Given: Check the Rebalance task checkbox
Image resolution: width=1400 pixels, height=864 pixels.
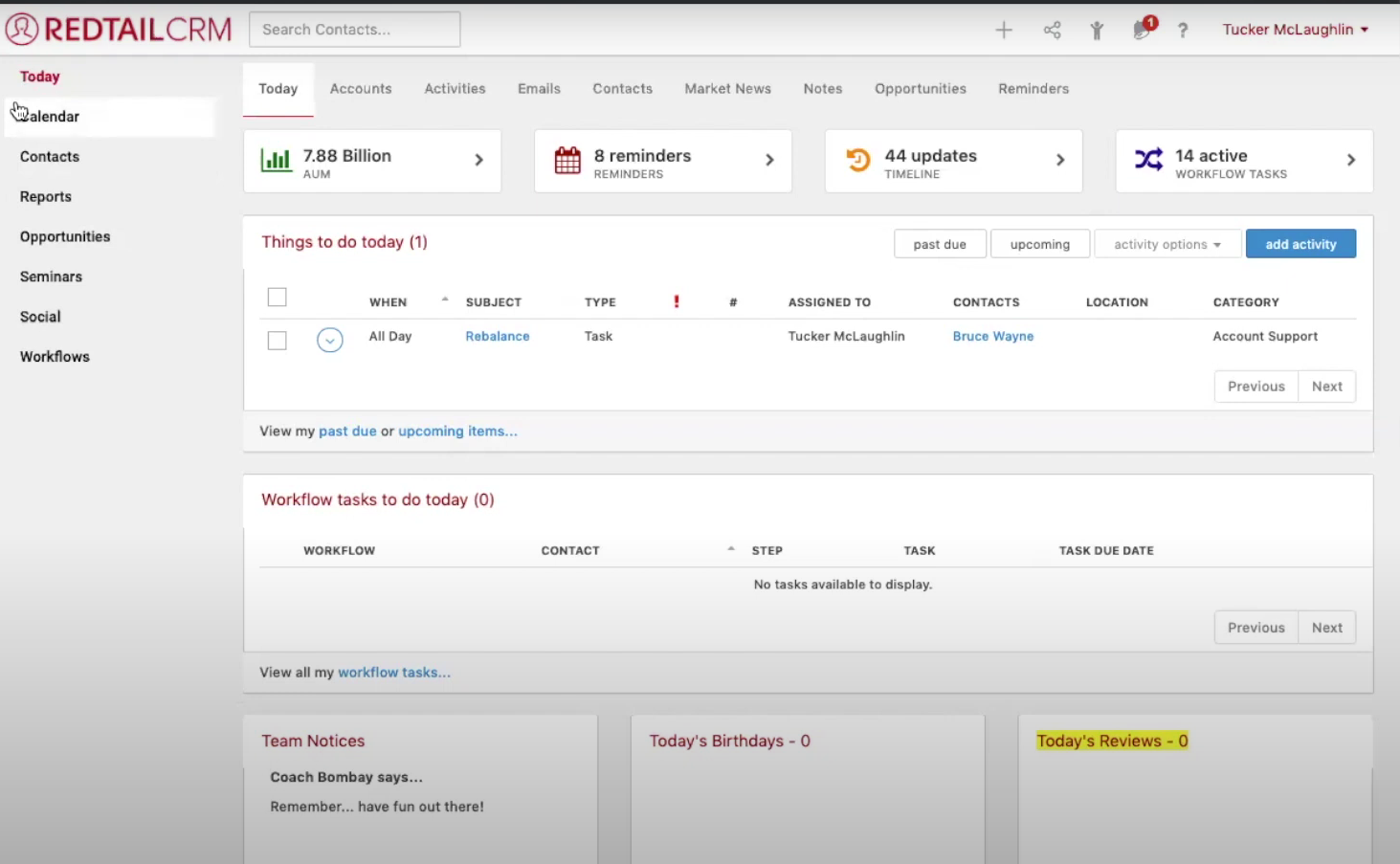Looking at the screenshot, I should click(x=277, y=340).
